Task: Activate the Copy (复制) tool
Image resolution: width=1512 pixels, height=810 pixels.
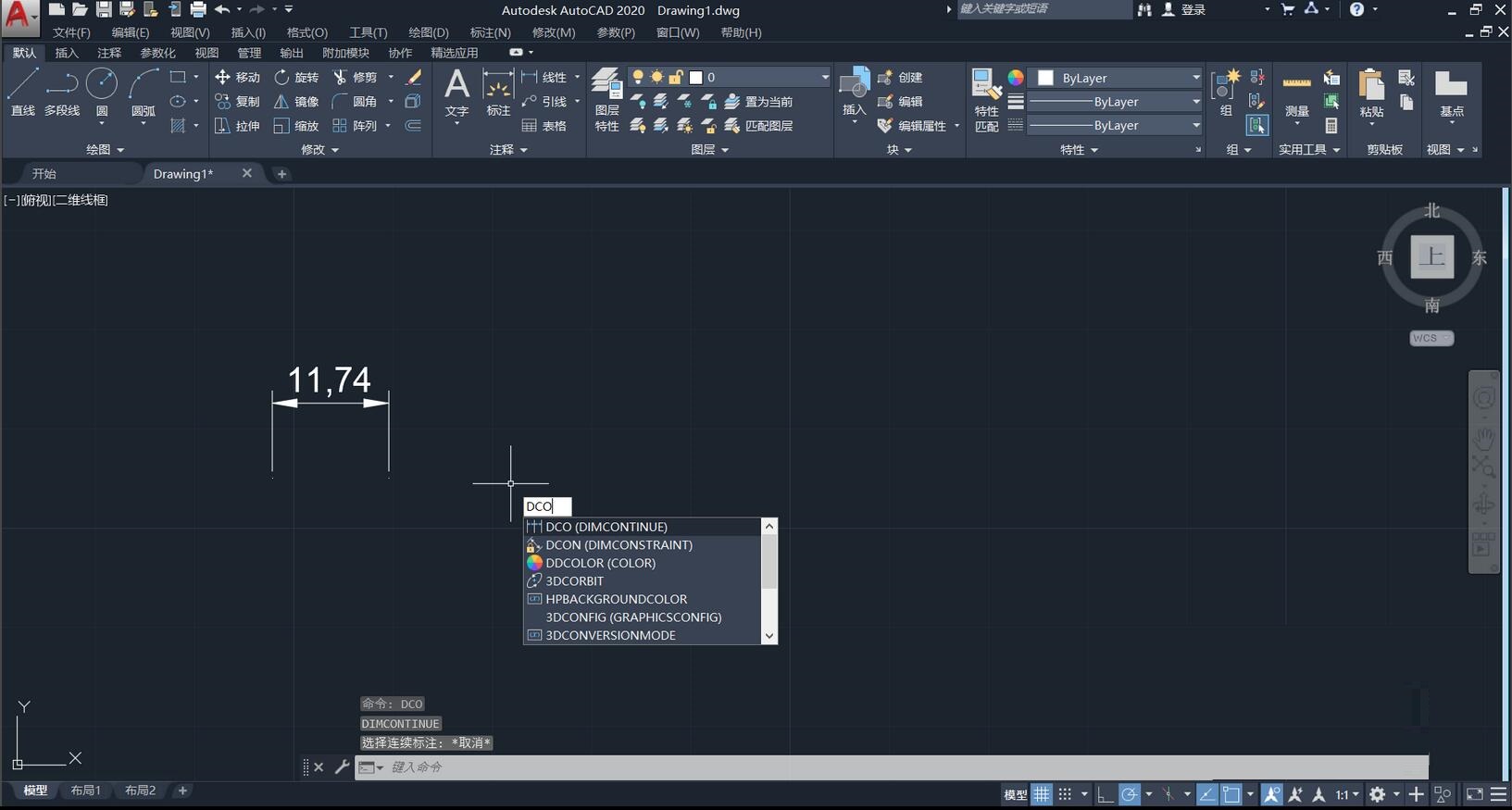Action: (237, 102)
